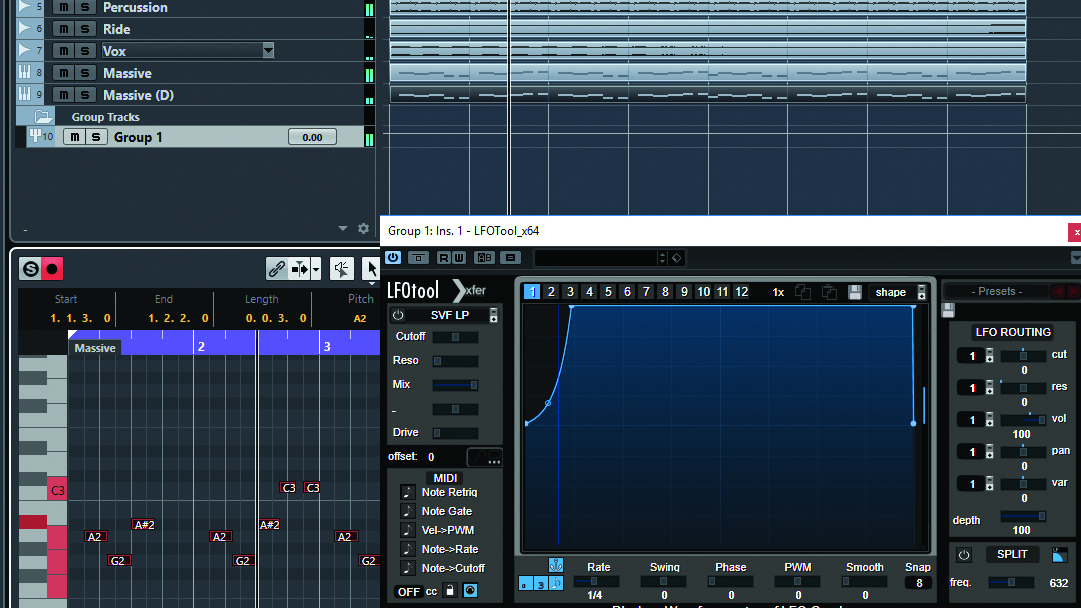Viewport: 1081px width, 608px height.
Task: Click the blue MIDI CC knob icon
Action: tap(470, 591)
